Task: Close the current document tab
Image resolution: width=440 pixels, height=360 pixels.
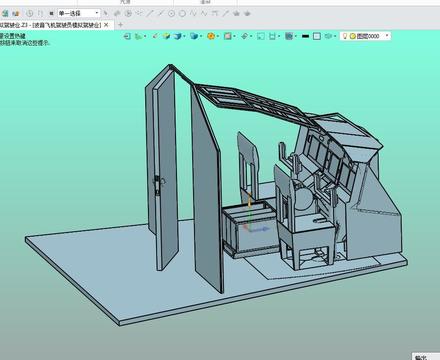Action: (x=106, y=25)
